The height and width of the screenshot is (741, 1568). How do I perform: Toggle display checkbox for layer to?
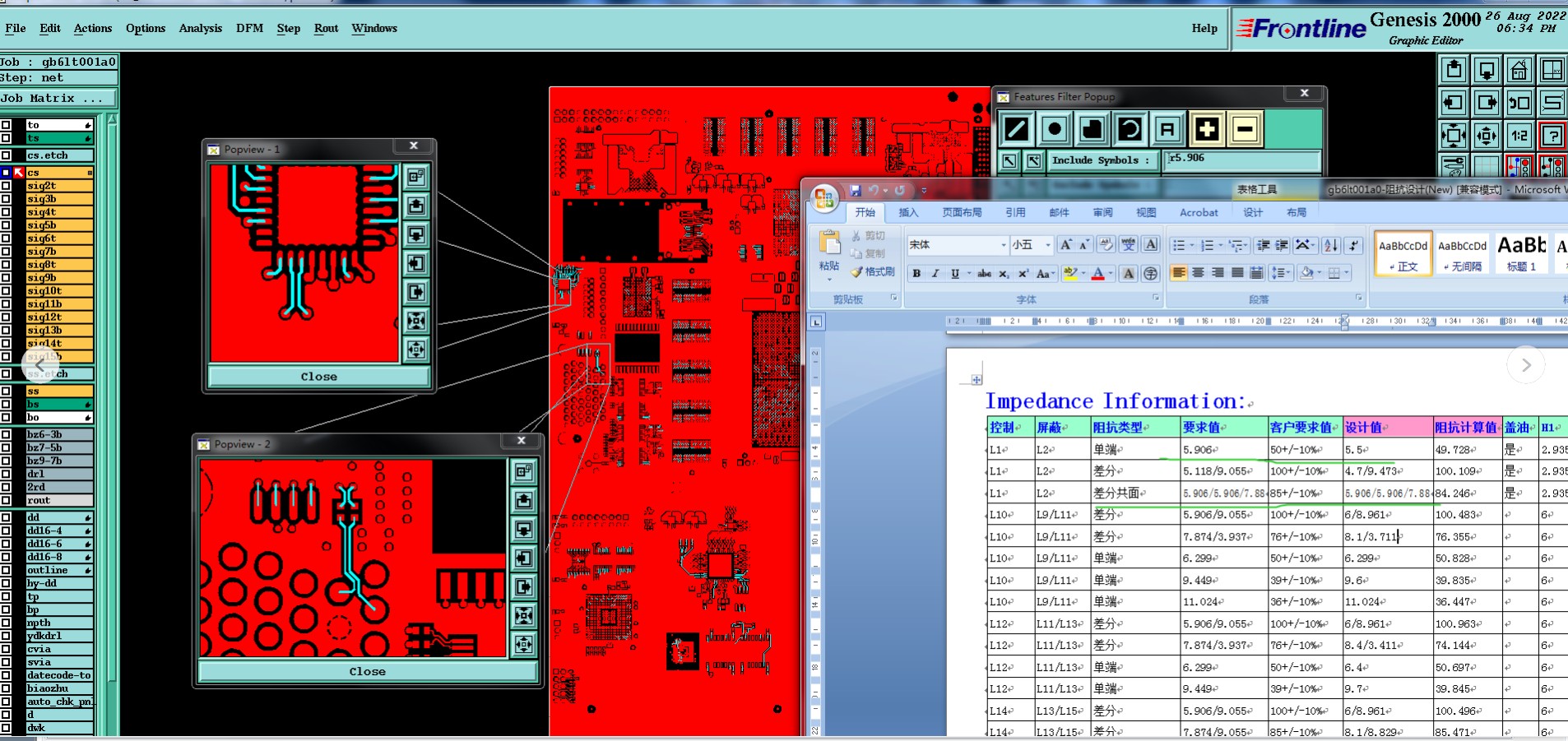7,125
